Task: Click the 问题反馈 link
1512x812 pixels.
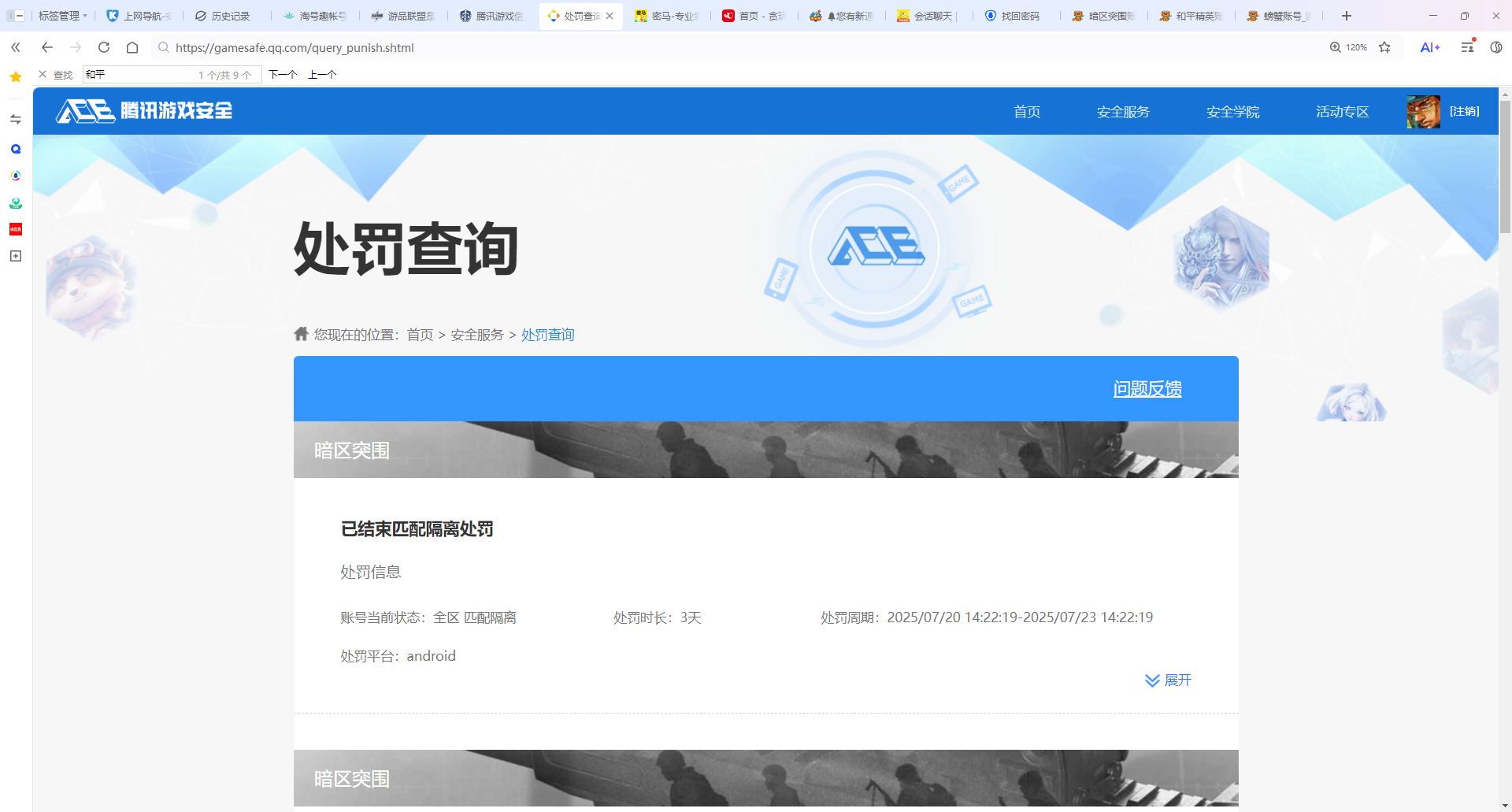Action: (x=1147, y=389)
